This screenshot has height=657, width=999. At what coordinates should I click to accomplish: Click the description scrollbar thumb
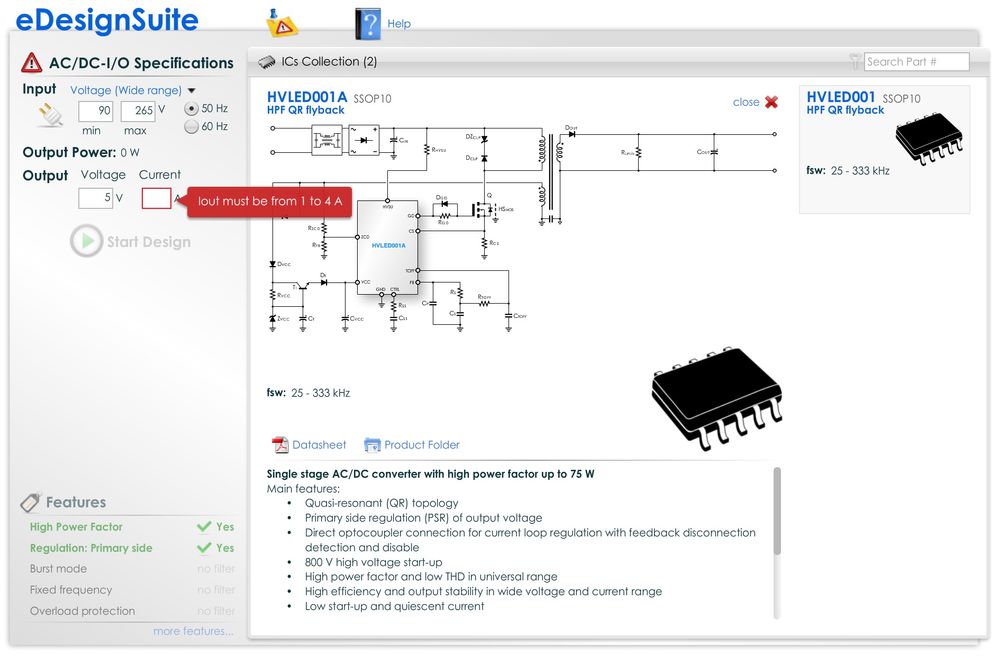point(777,511)
